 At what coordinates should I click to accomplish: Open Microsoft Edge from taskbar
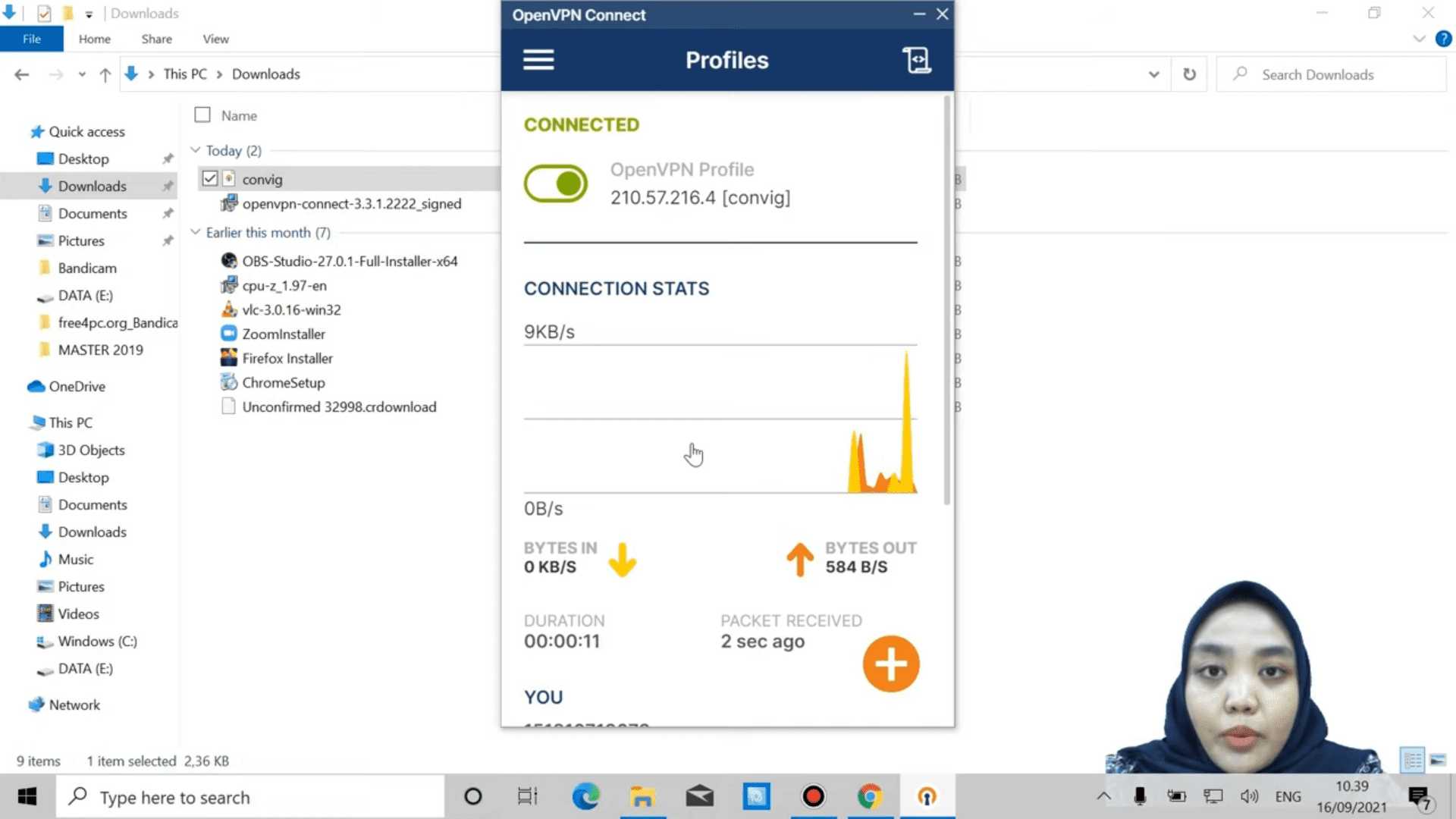coord(585,796)
